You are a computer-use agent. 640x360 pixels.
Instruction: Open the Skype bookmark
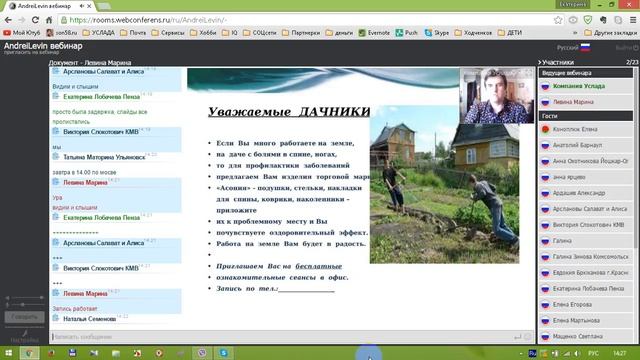click(x=437, y=33)
